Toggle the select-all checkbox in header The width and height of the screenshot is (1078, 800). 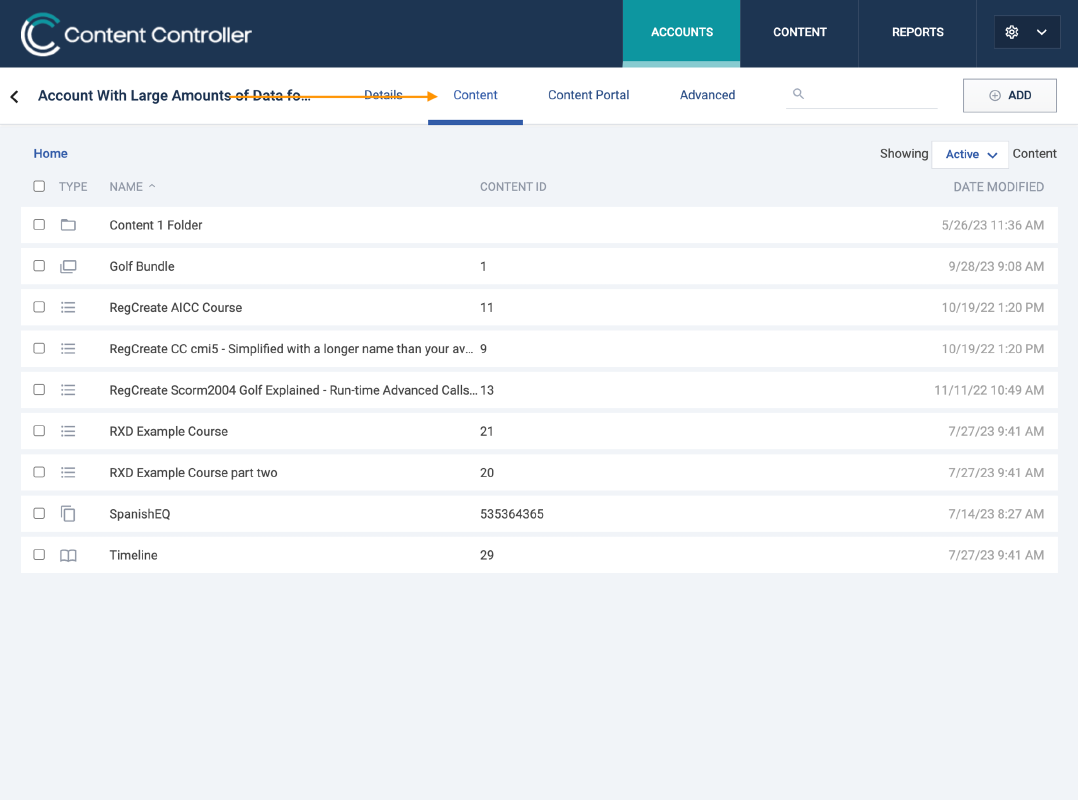coord(39,186)
